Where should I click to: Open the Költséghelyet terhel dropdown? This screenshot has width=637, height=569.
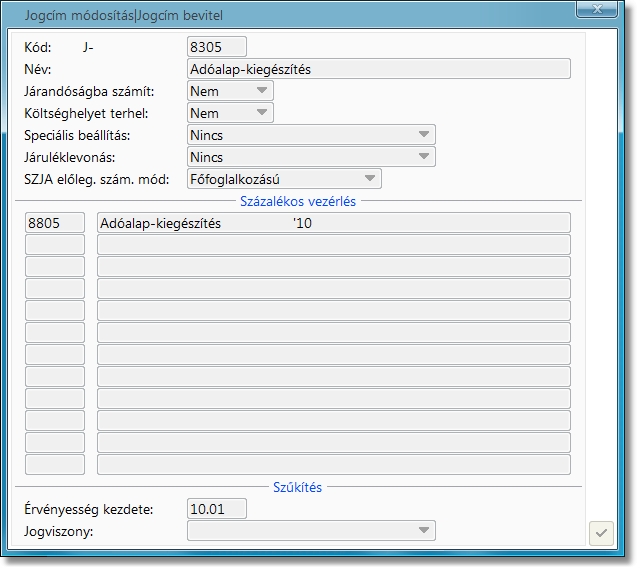[230, 113]
